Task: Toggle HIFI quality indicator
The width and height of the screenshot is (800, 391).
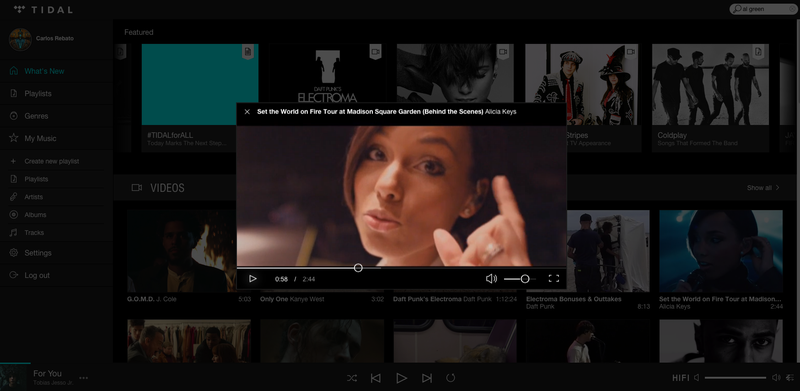Action: 681,378
